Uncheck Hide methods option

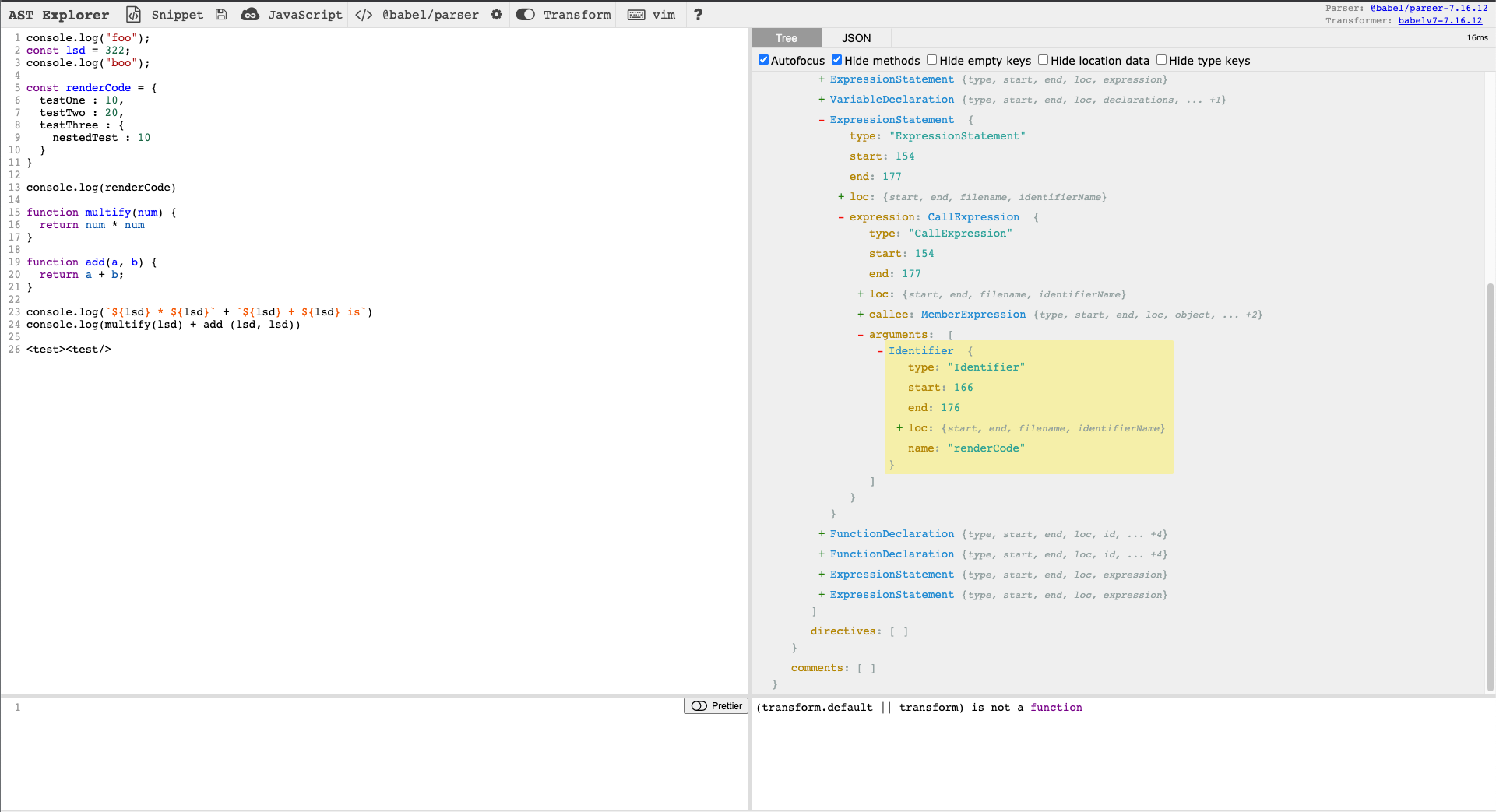tap(837, 59)
